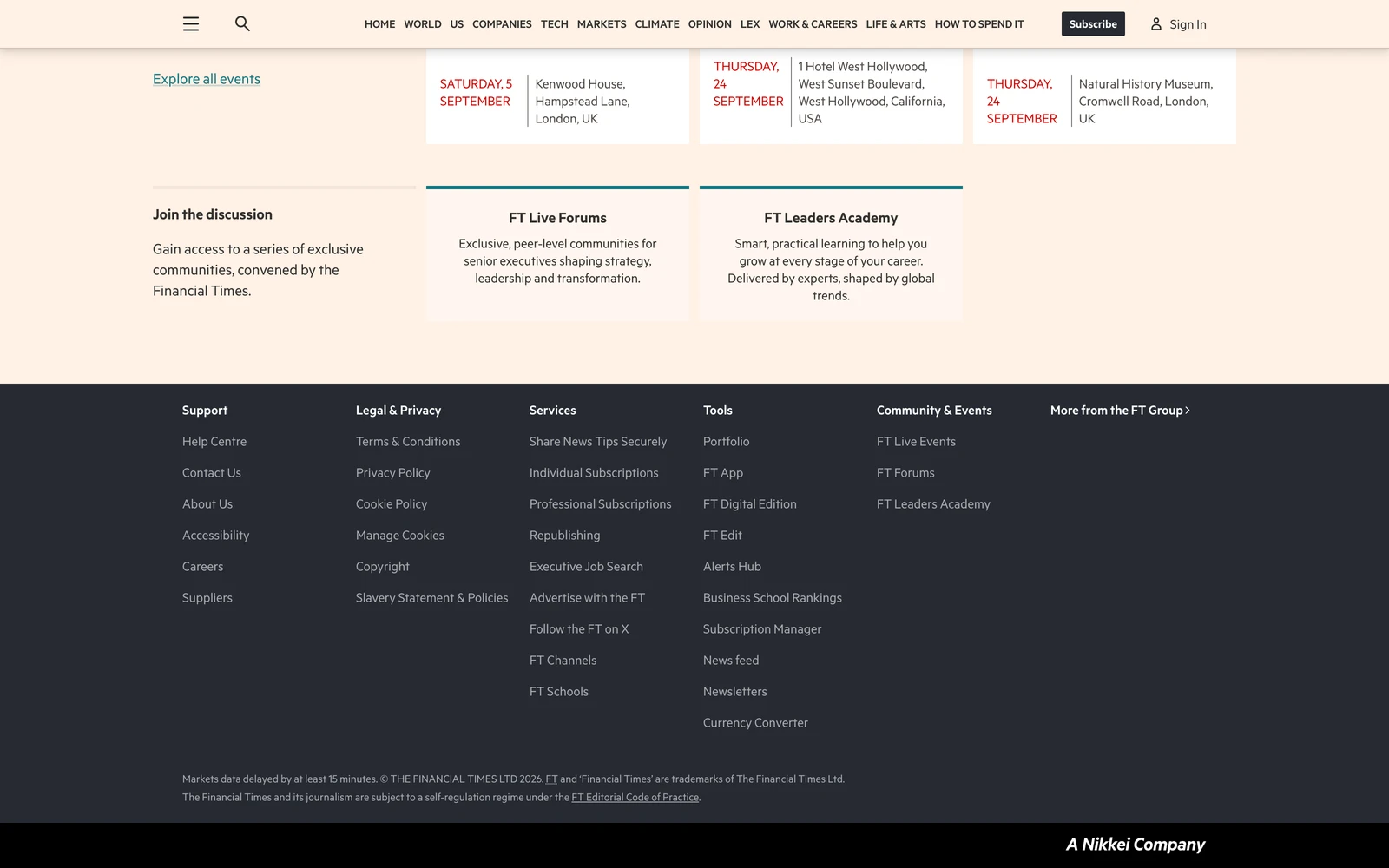Open the search magnifier icon
1389x868 pixels.
tap(242, 24)
